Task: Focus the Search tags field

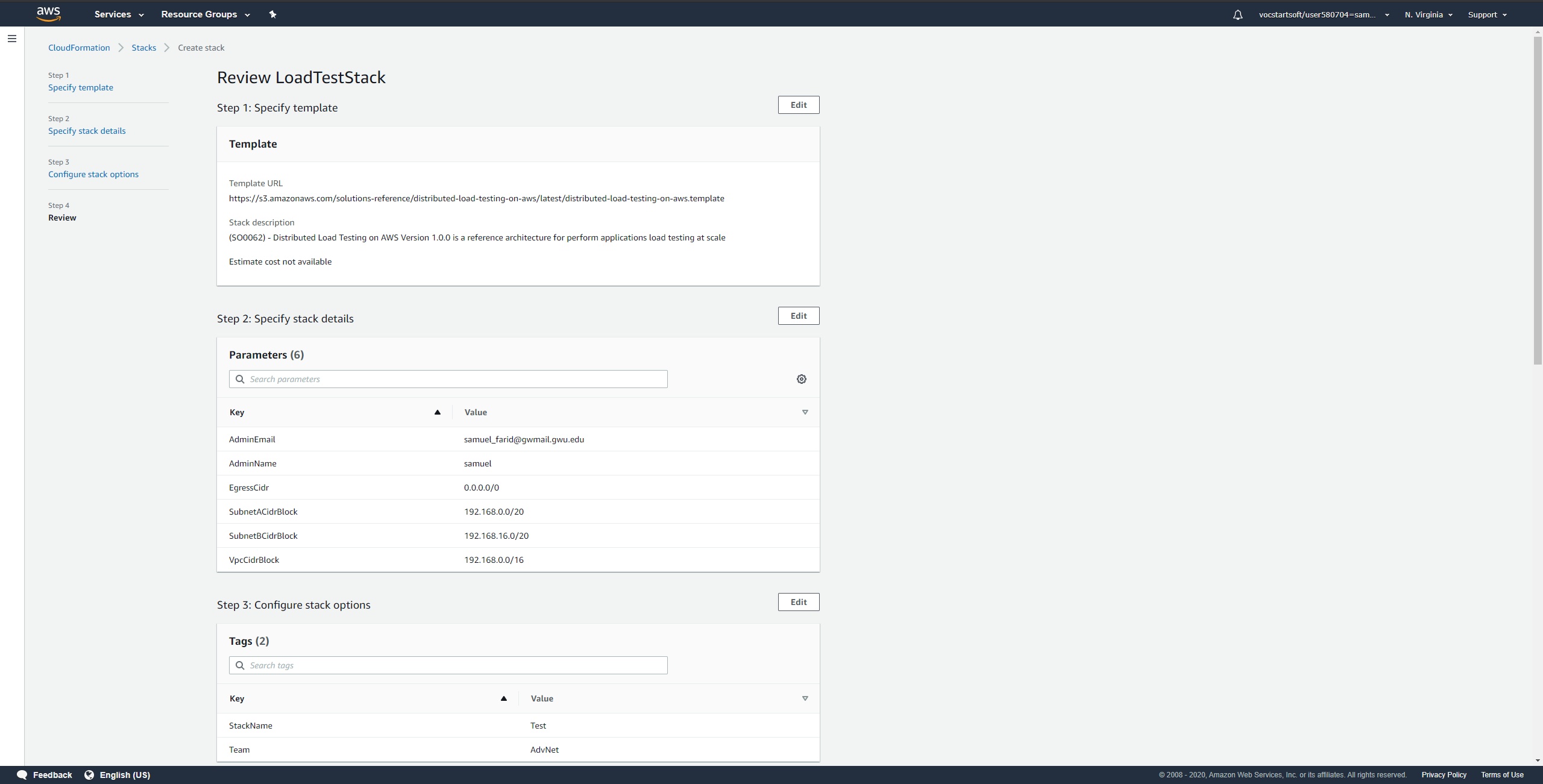Action: [448, 665]
